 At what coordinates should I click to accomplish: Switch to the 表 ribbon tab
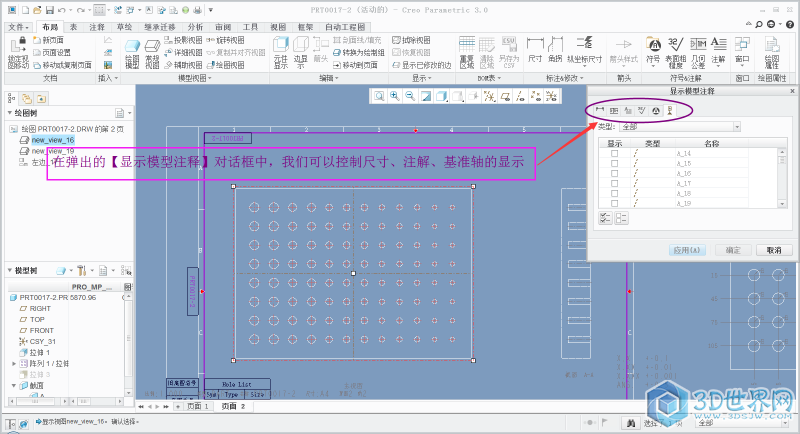[x=73, y=27]
